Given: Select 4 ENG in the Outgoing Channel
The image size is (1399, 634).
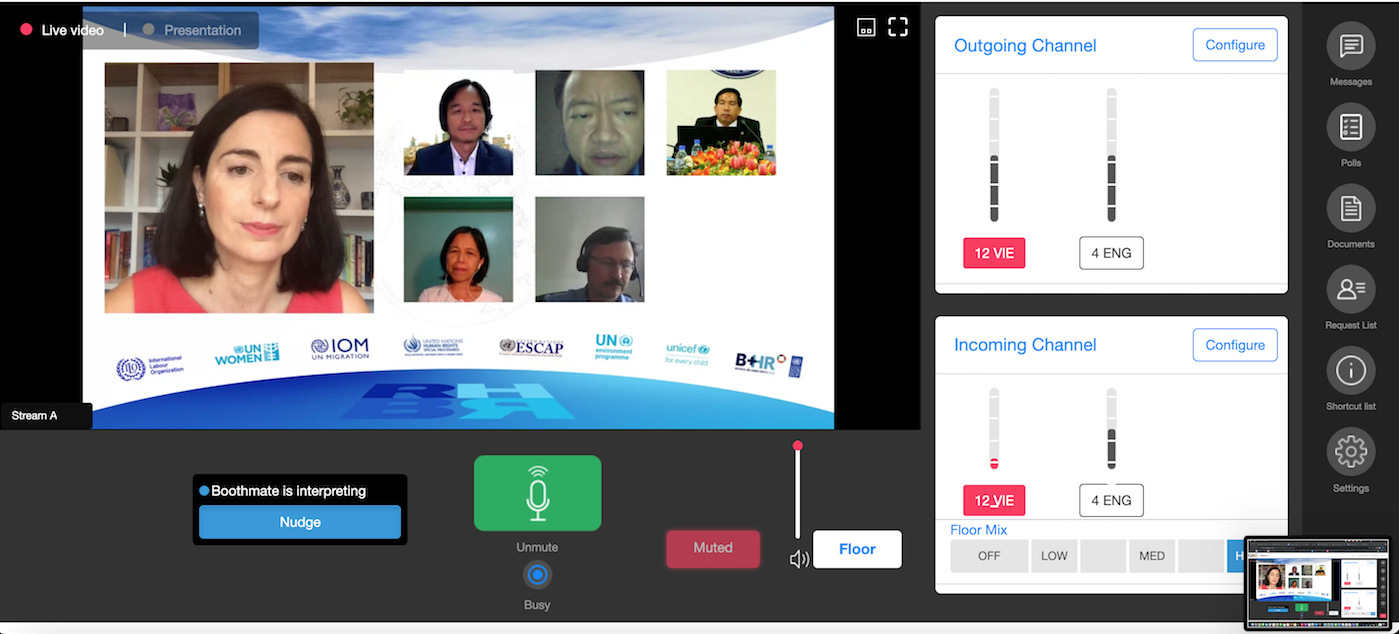Looking at the screenshot, I should coord(1111,253).
